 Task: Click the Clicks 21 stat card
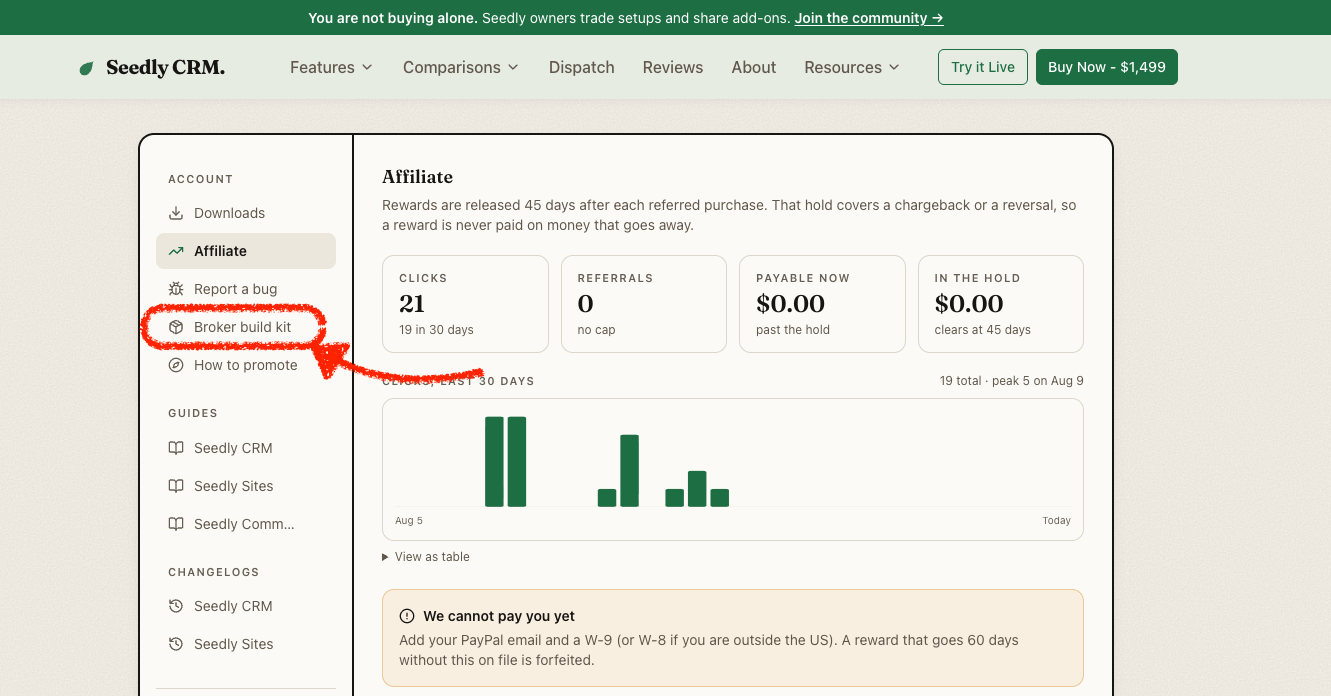(x=465, y=304)
